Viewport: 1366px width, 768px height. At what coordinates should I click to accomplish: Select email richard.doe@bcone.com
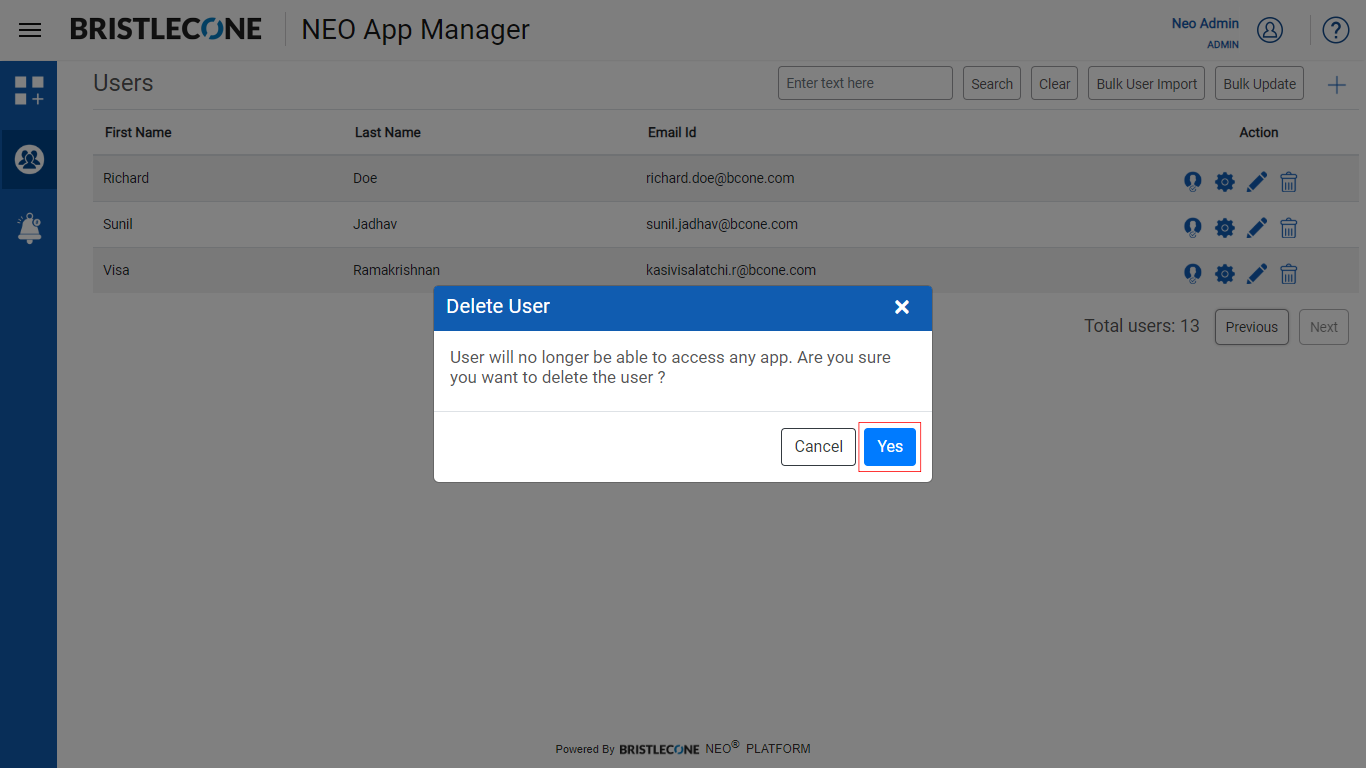click(x=720, y=178)
